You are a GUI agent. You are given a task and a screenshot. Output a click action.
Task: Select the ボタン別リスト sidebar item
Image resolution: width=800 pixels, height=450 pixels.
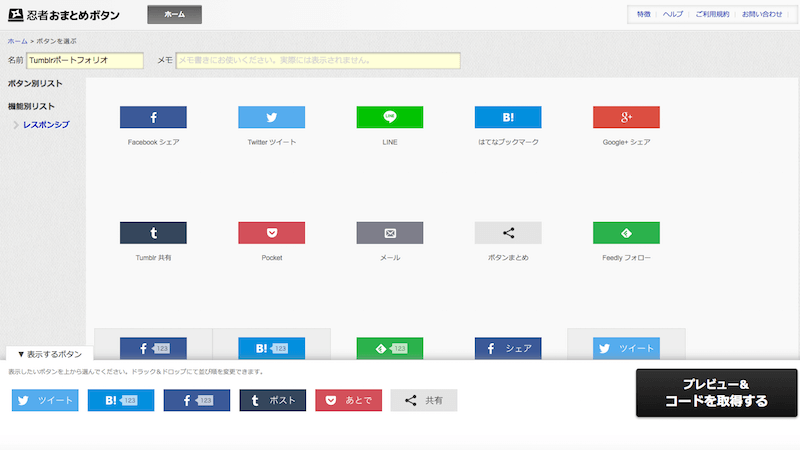click(x=35, y=83)
